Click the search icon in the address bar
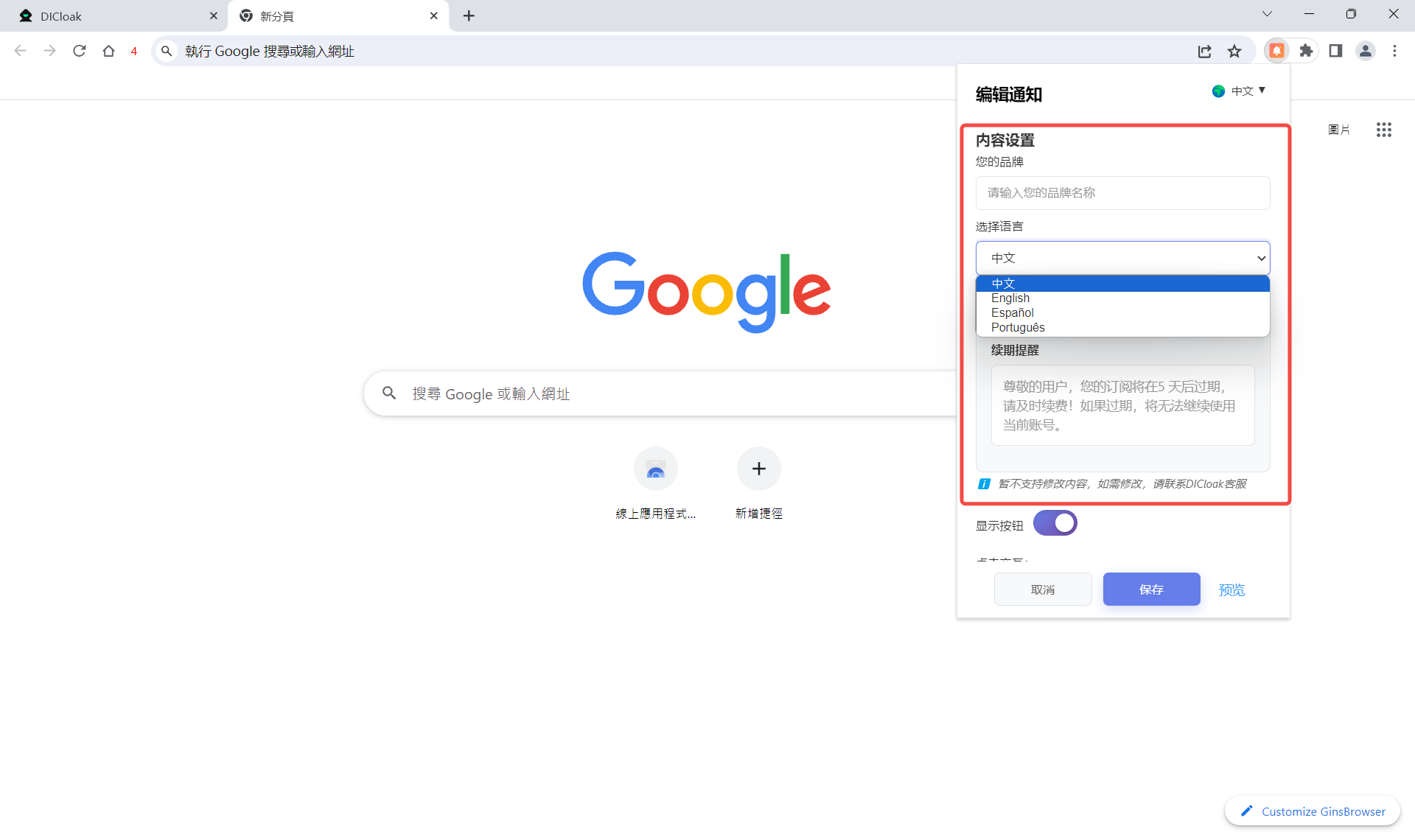 167,51
